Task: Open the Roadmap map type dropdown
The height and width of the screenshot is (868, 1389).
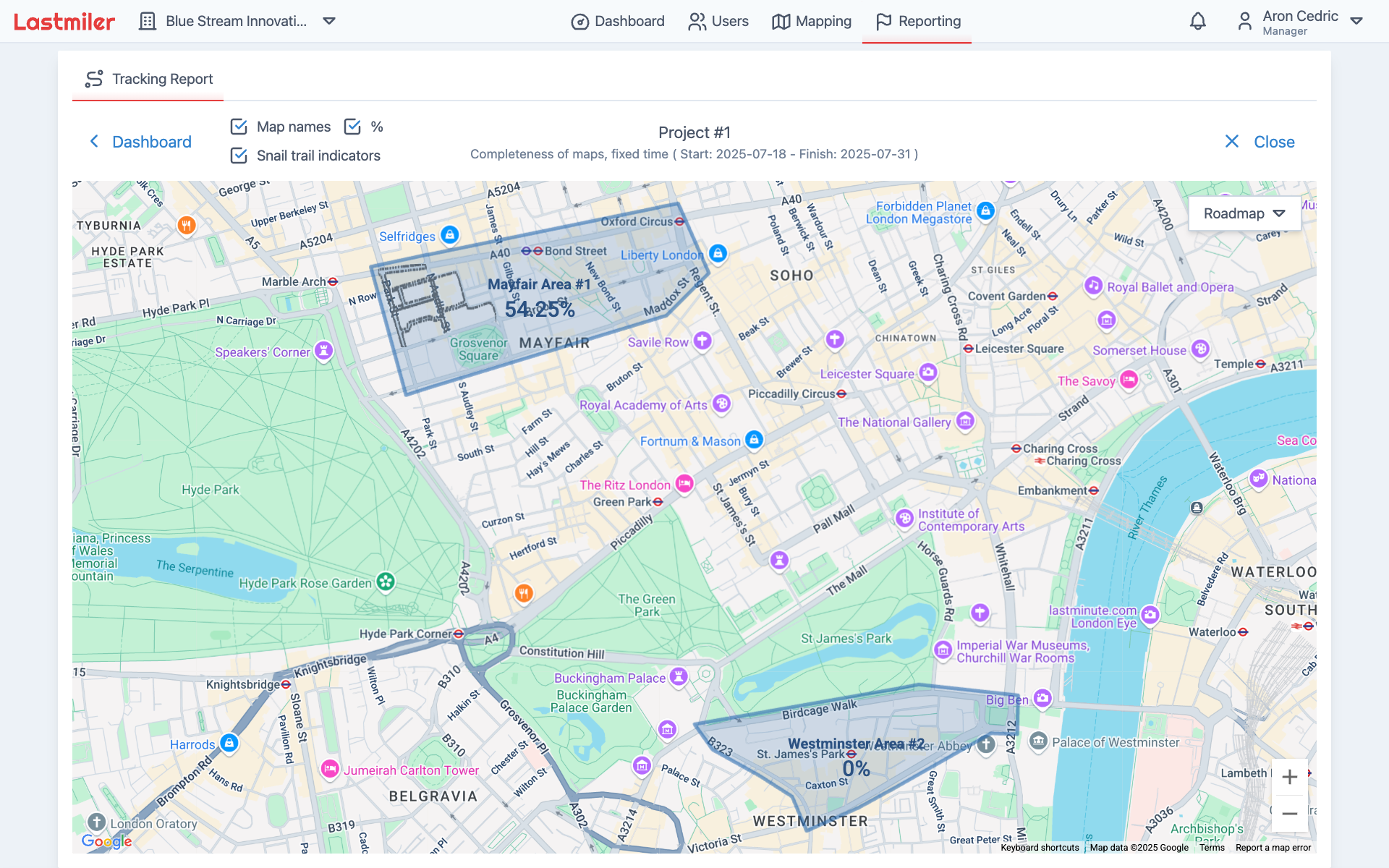Action: click(x=1244, y=213)
